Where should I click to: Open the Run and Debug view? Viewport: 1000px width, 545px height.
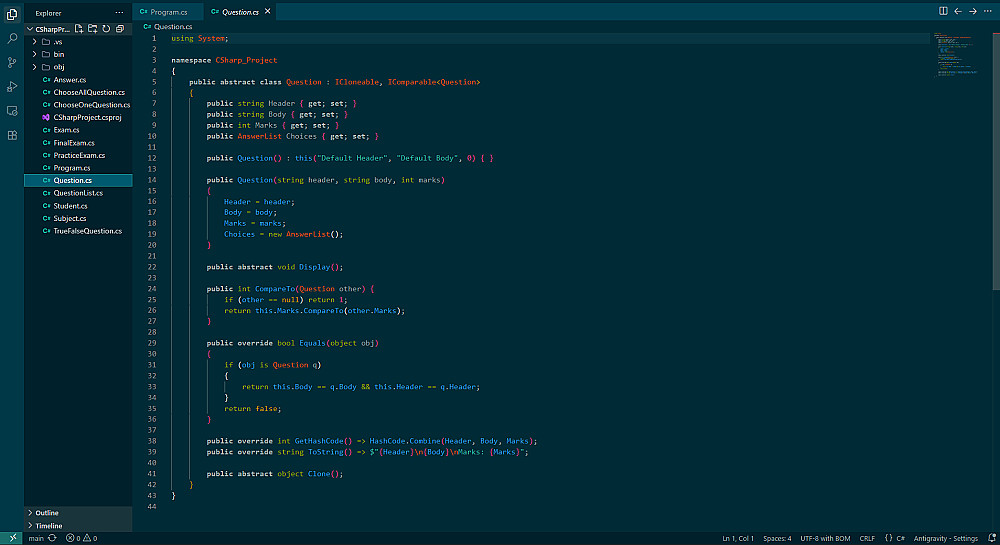(x=12, y=86)
